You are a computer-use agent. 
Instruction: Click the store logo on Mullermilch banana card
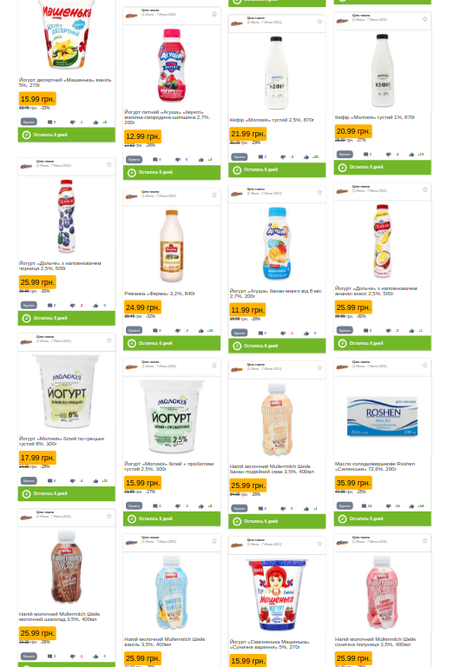click(237, 369)
